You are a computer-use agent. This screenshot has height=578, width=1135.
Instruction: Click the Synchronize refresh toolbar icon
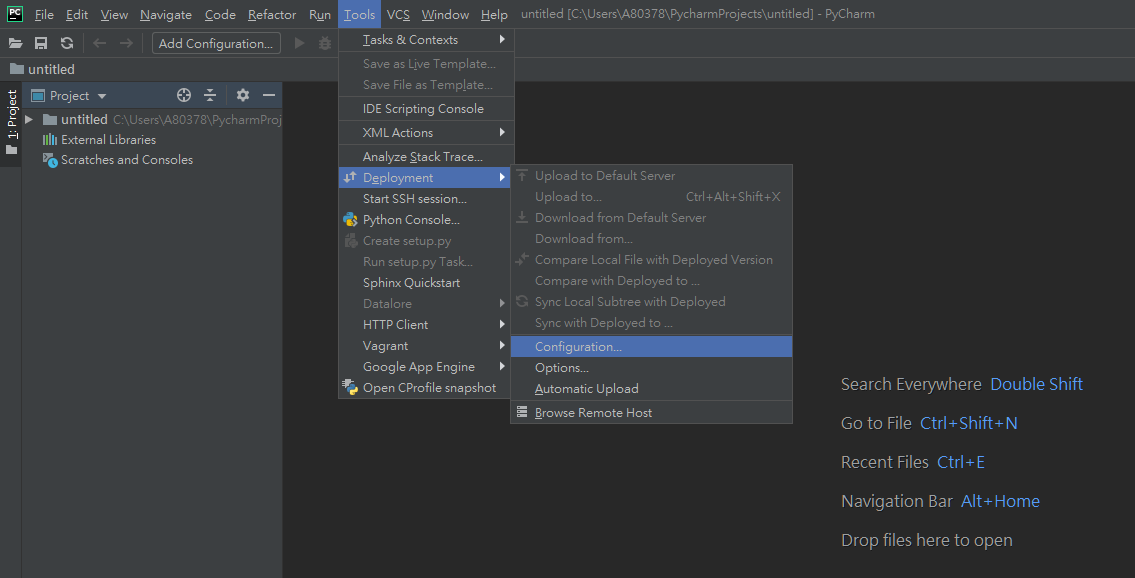(67, 43)
